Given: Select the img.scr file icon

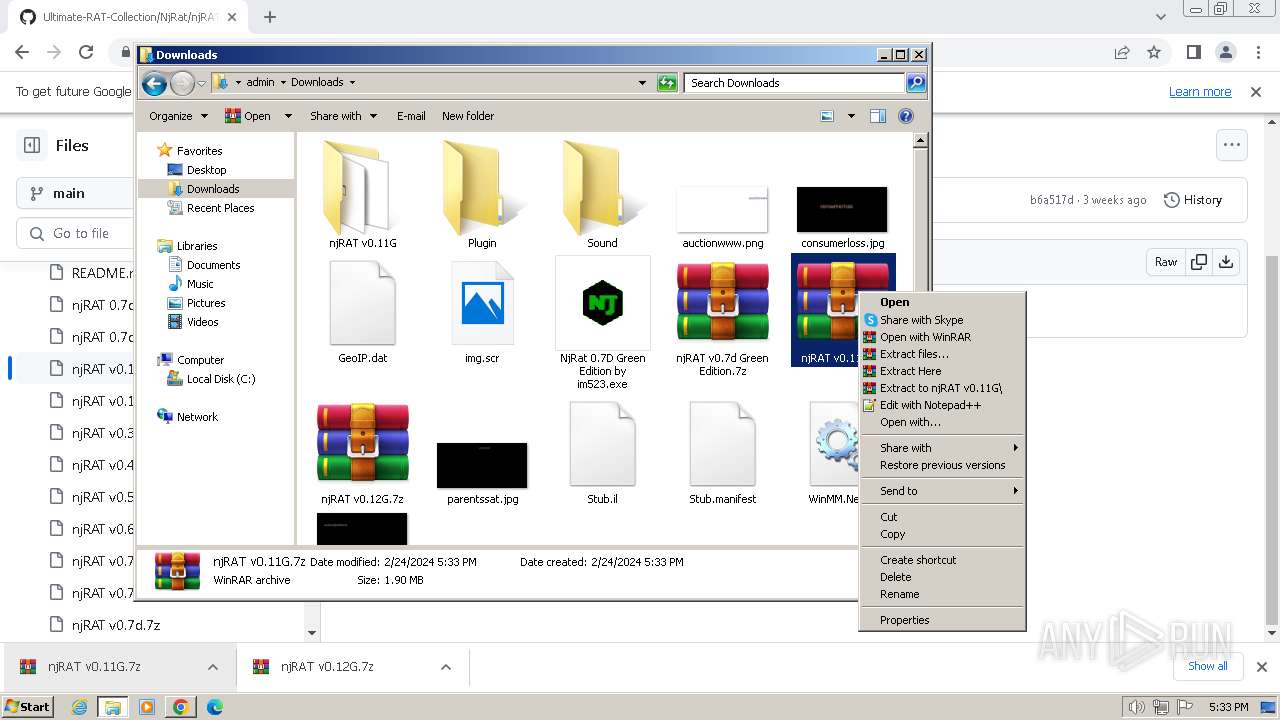Looking at the screenshot, I should pyautogui.click(x=482, y=303).
